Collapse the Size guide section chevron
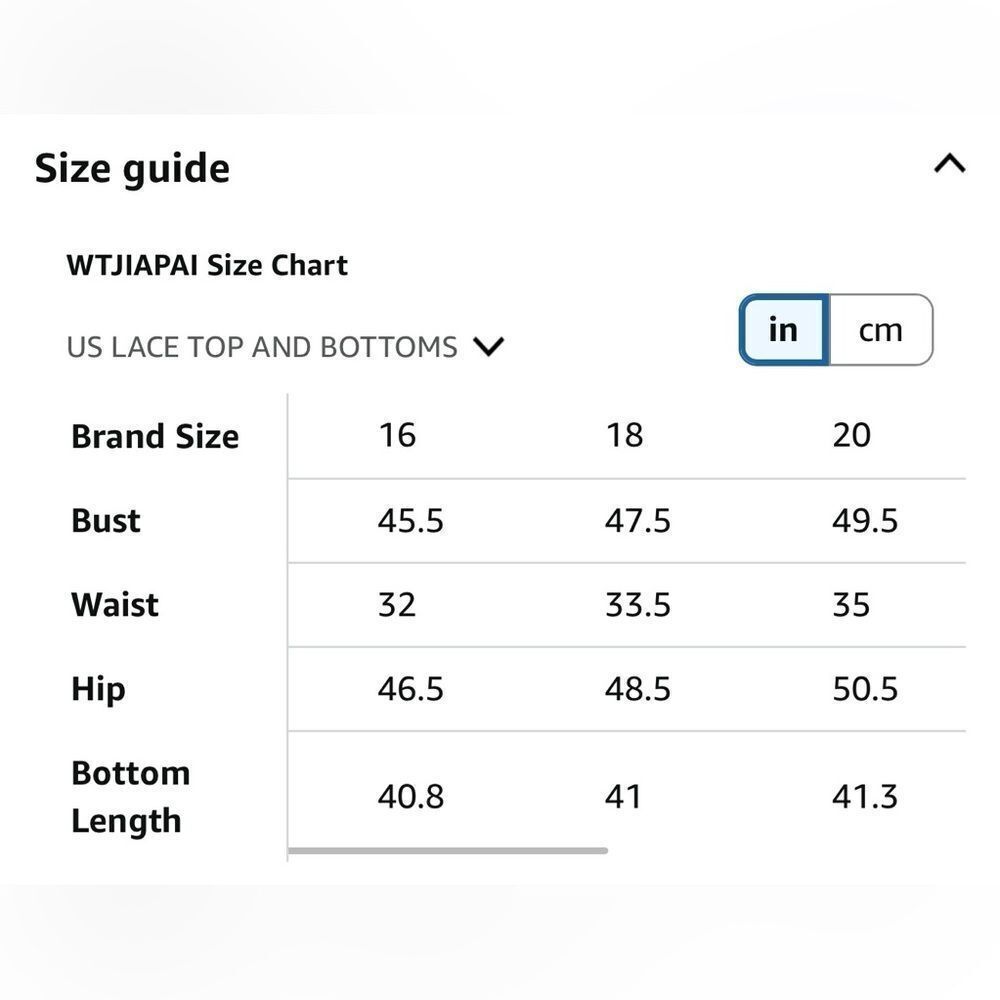The width and height of the screenshot is (1000, 1000). 949,164
